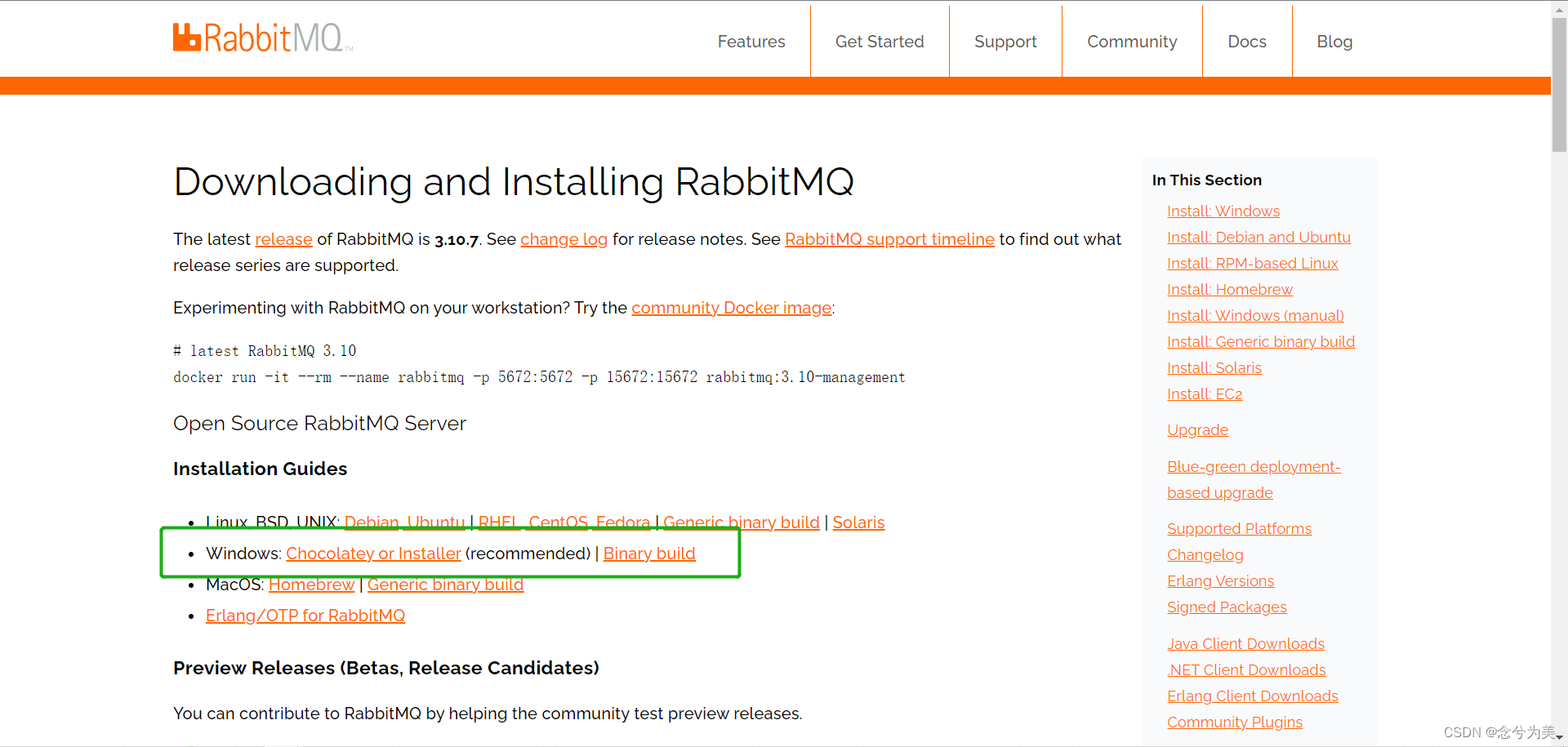Open the 'community Docker image' link
This screenshot has width=1568, height=747.
[731, 308]
